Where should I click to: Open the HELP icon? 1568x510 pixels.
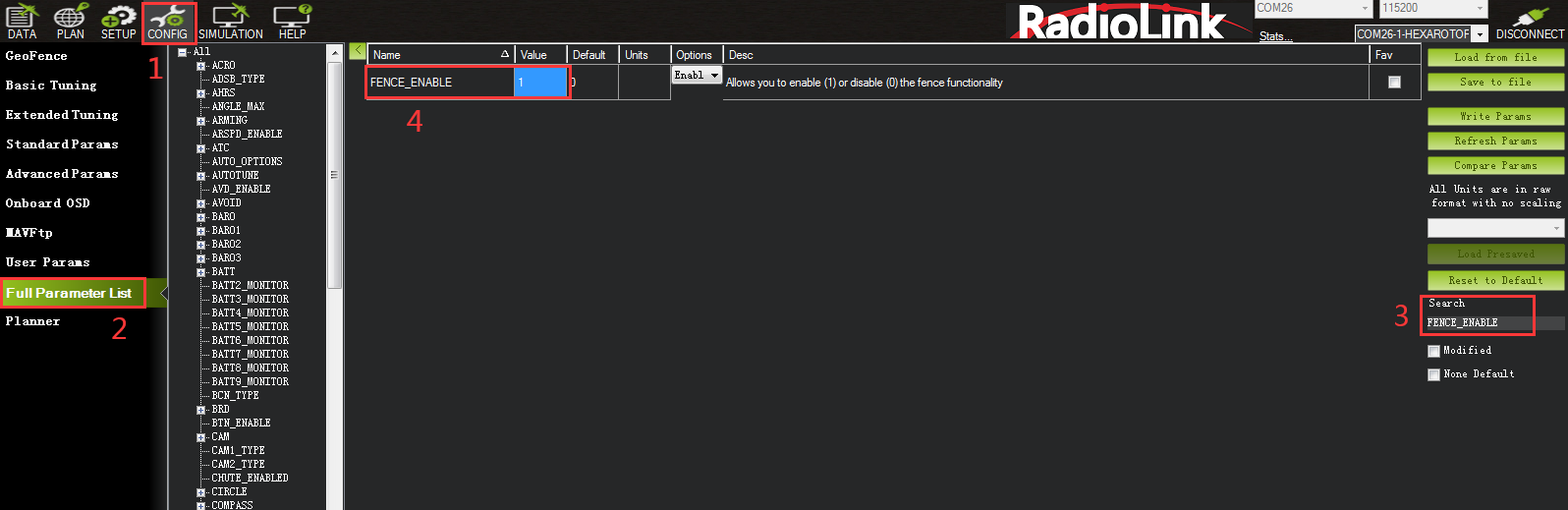[292, 21]
